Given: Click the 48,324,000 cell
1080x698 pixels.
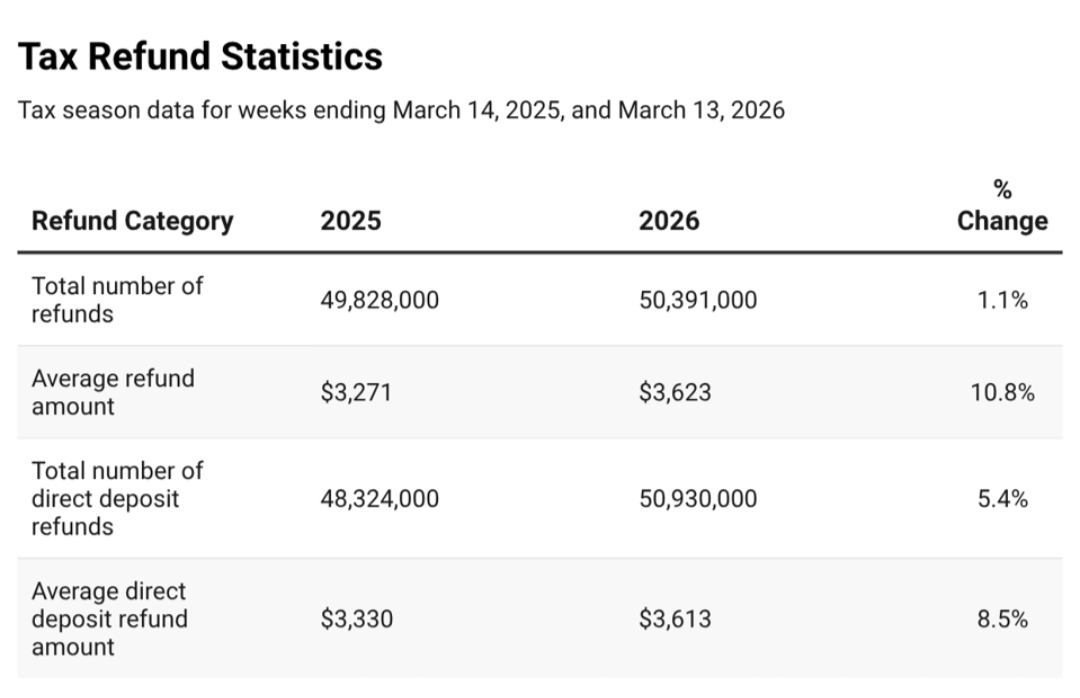Looking at the screenshot, I should [x=380, y=499].
